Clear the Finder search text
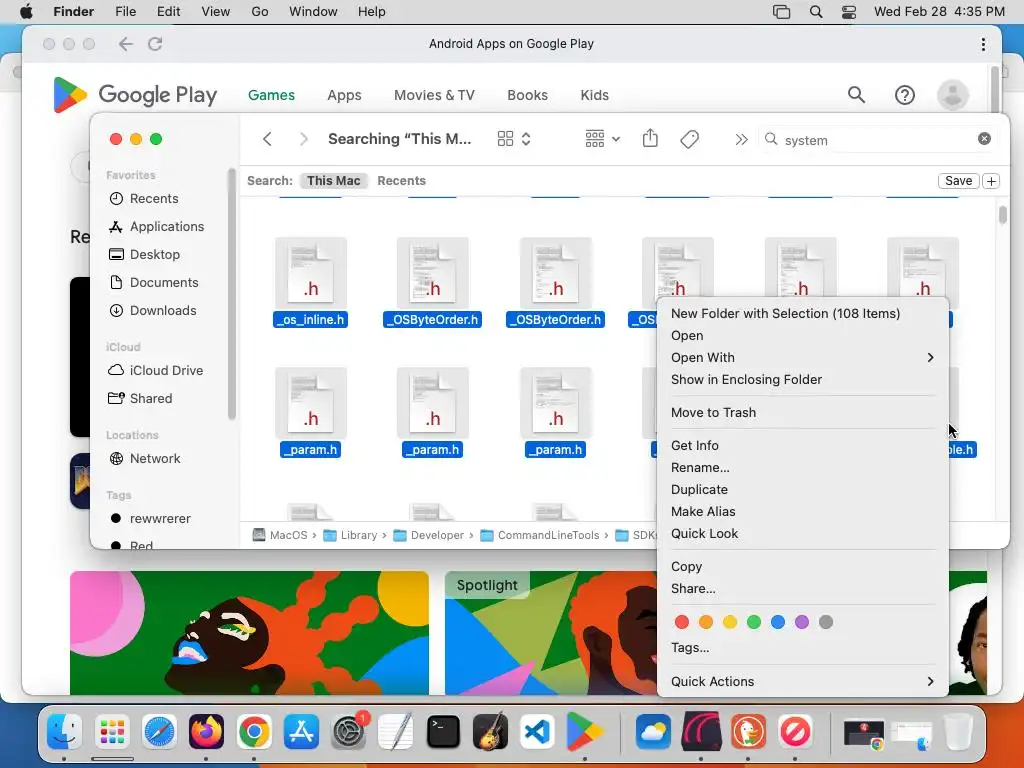Image resolution: width=1024 pixels, height=768 pixels. click(984, 138)
